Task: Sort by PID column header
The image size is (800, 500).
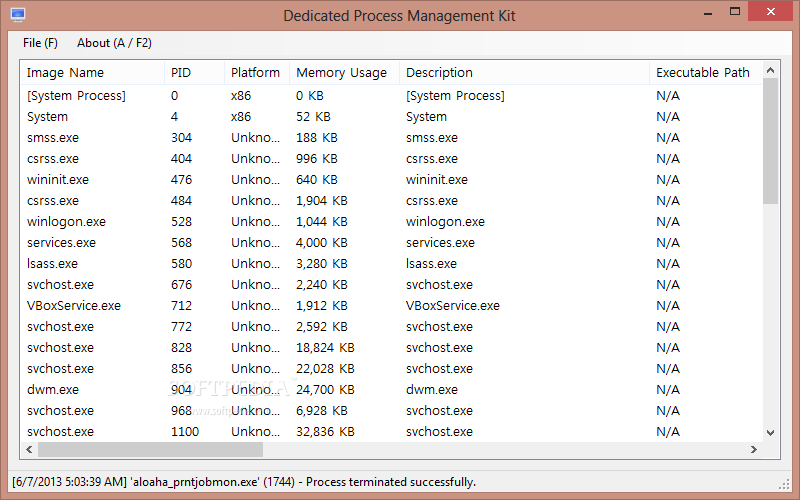Action: pos(194,72)
